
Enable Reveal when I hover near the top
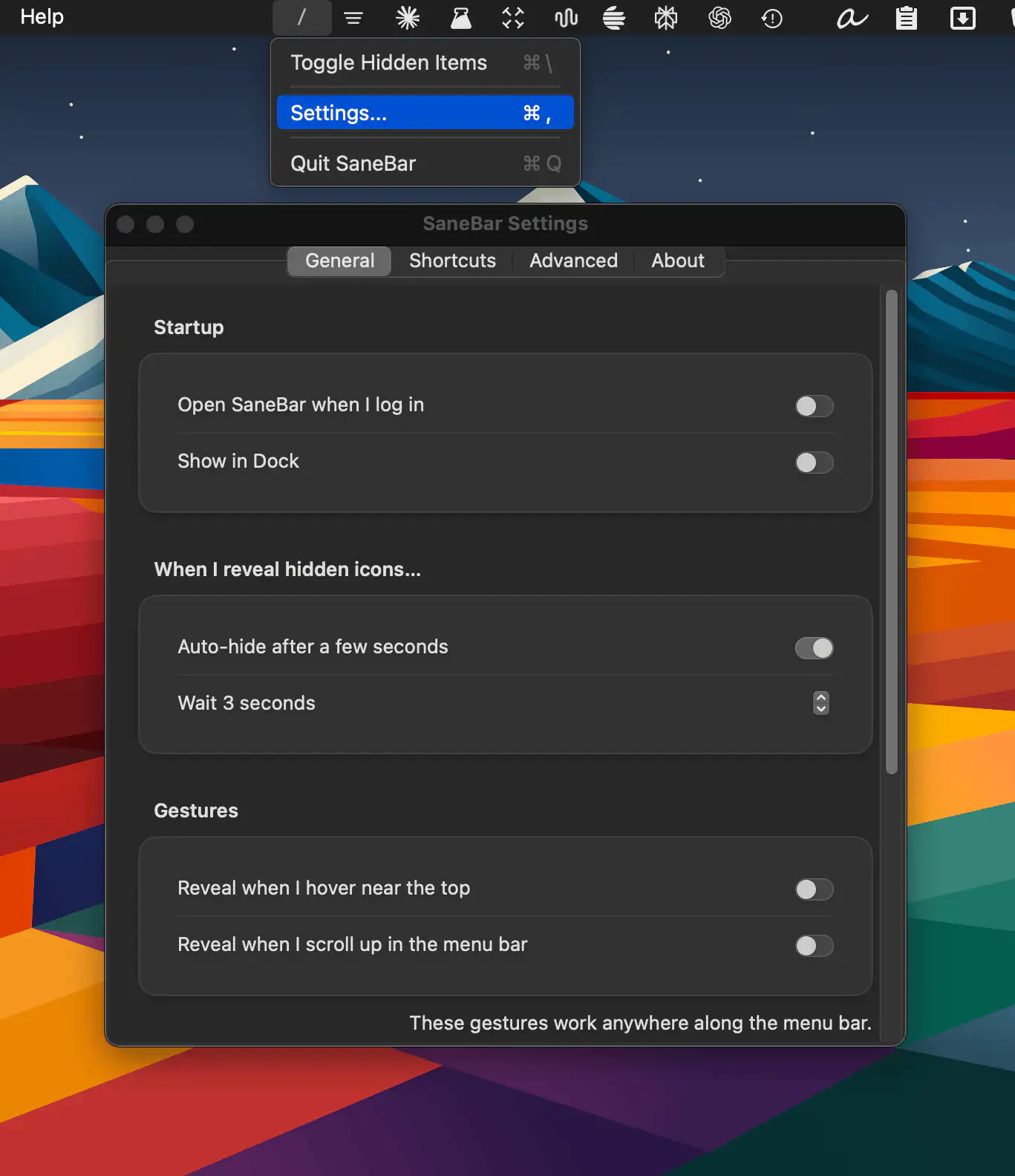[x=814, y=889]
